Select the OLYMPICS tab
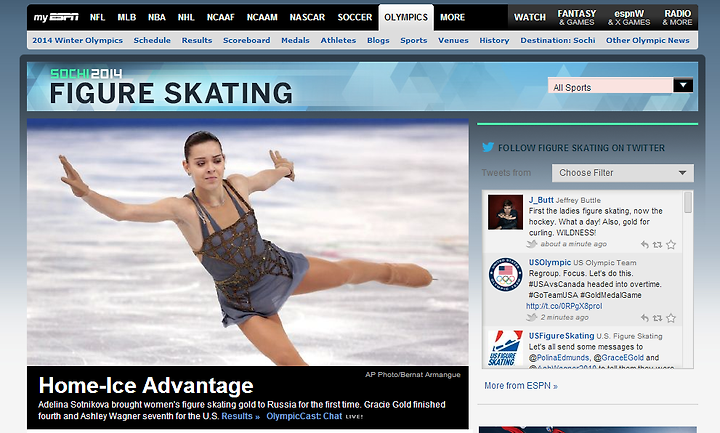 (406, 17)
